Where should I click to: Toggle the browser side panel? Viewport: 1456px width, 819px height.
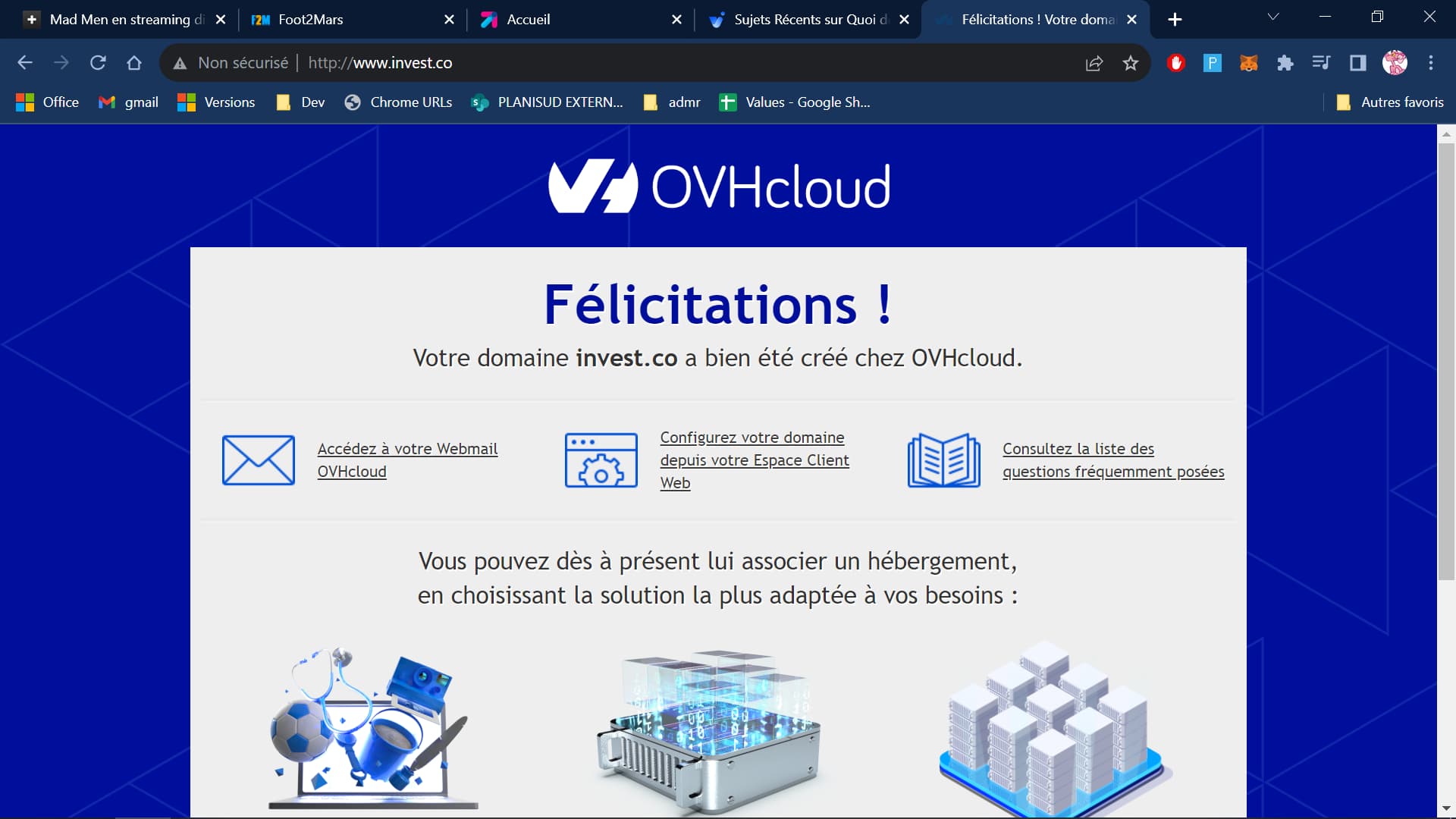[1358, 63]
